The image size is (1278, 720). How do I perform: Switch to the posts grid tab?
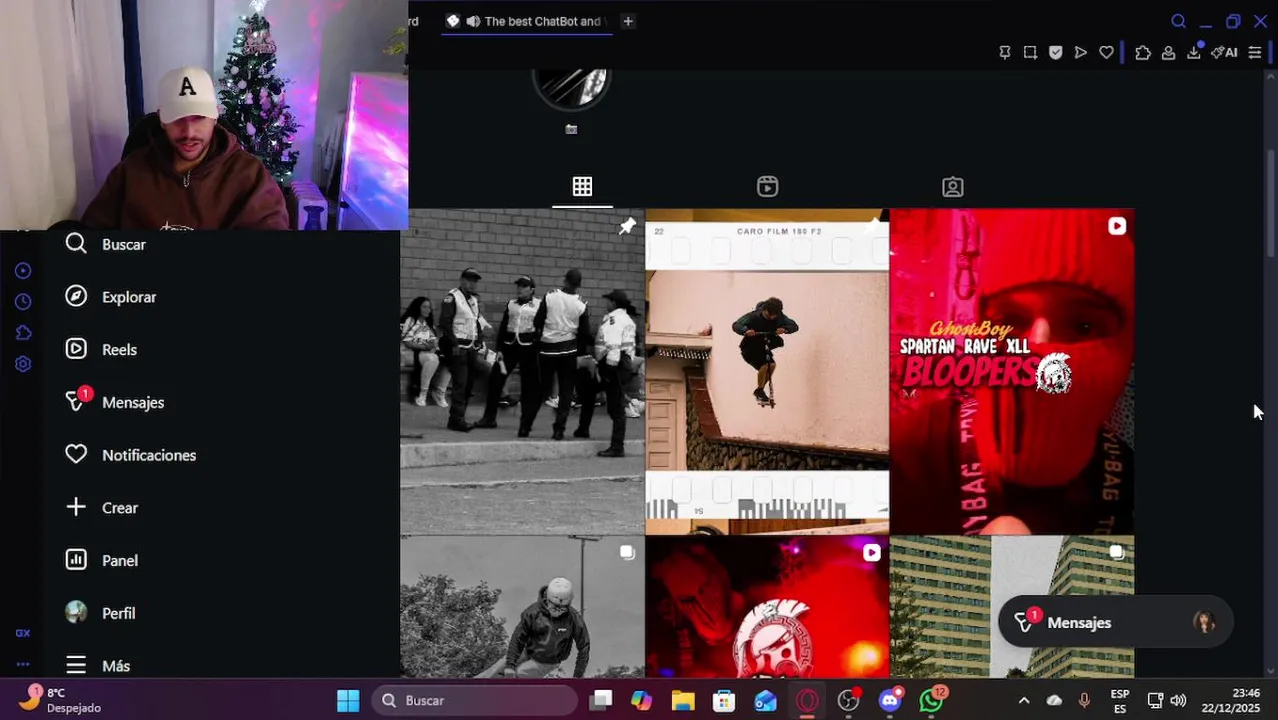[582, 187]
